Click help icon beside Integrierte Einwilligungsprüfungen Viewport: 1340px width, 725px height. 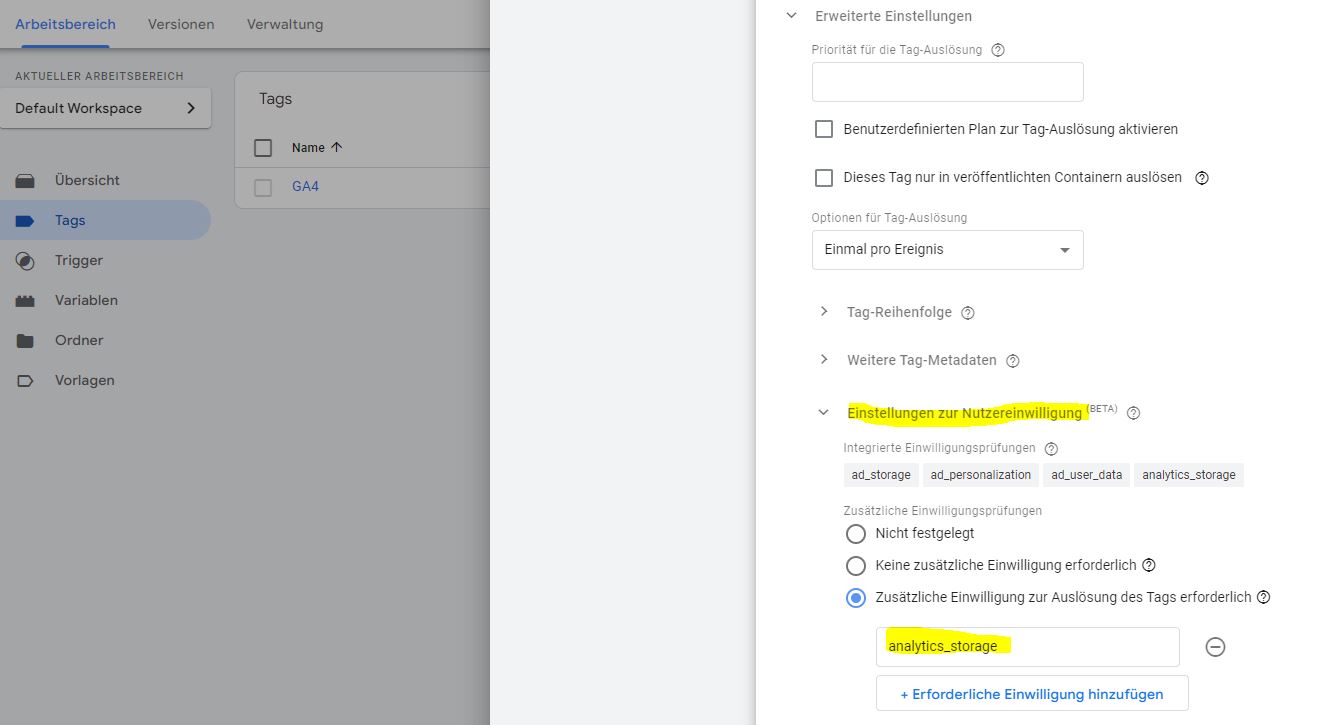point(1051,449)
